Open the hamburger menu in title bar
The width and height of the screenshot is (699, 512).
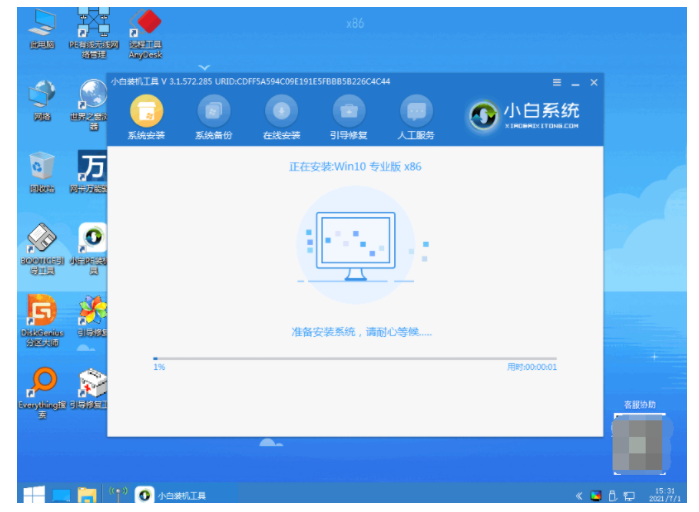[557, 82]
